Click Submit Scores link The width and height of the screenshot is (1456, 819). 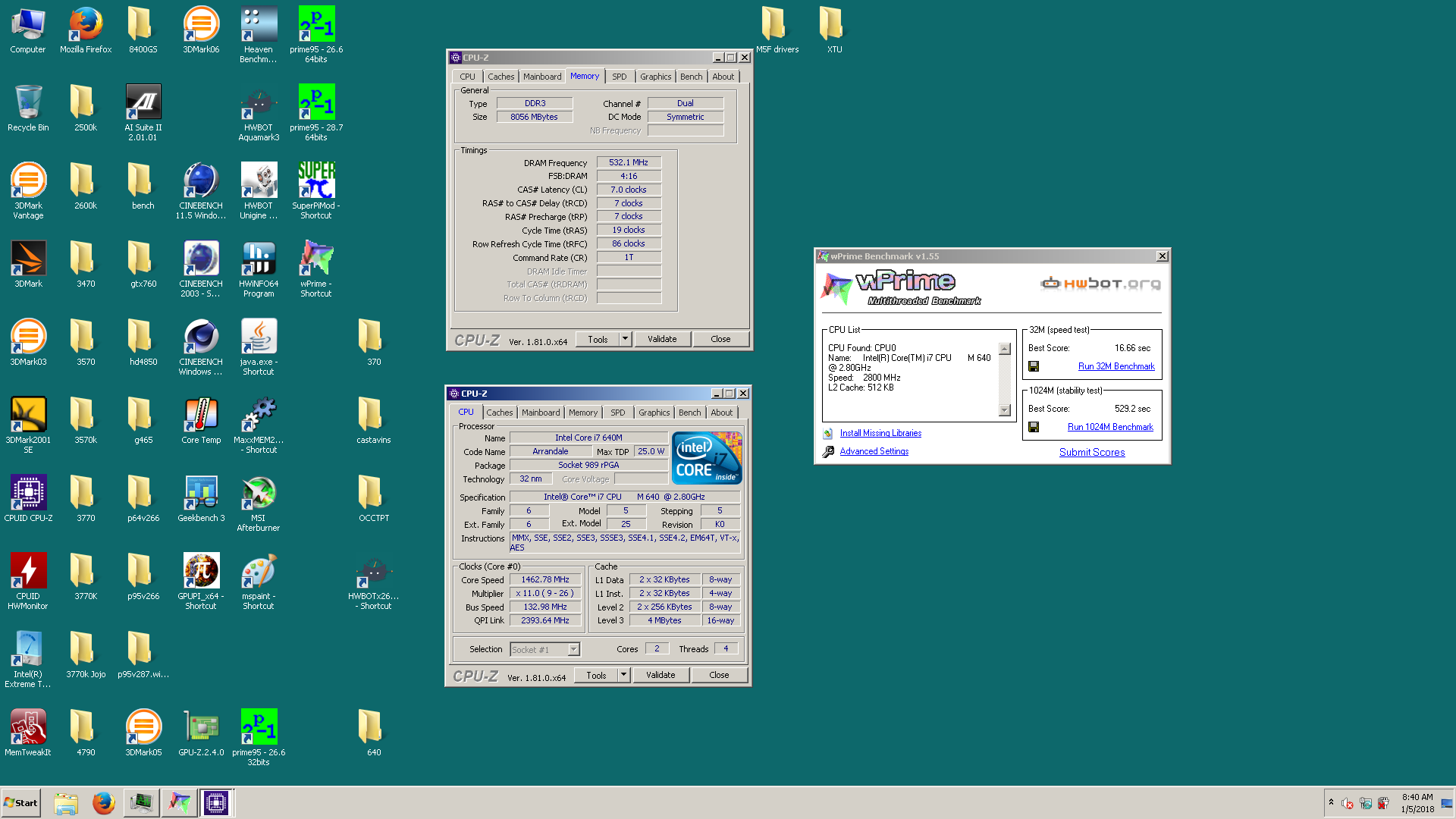coord(1092,453)
